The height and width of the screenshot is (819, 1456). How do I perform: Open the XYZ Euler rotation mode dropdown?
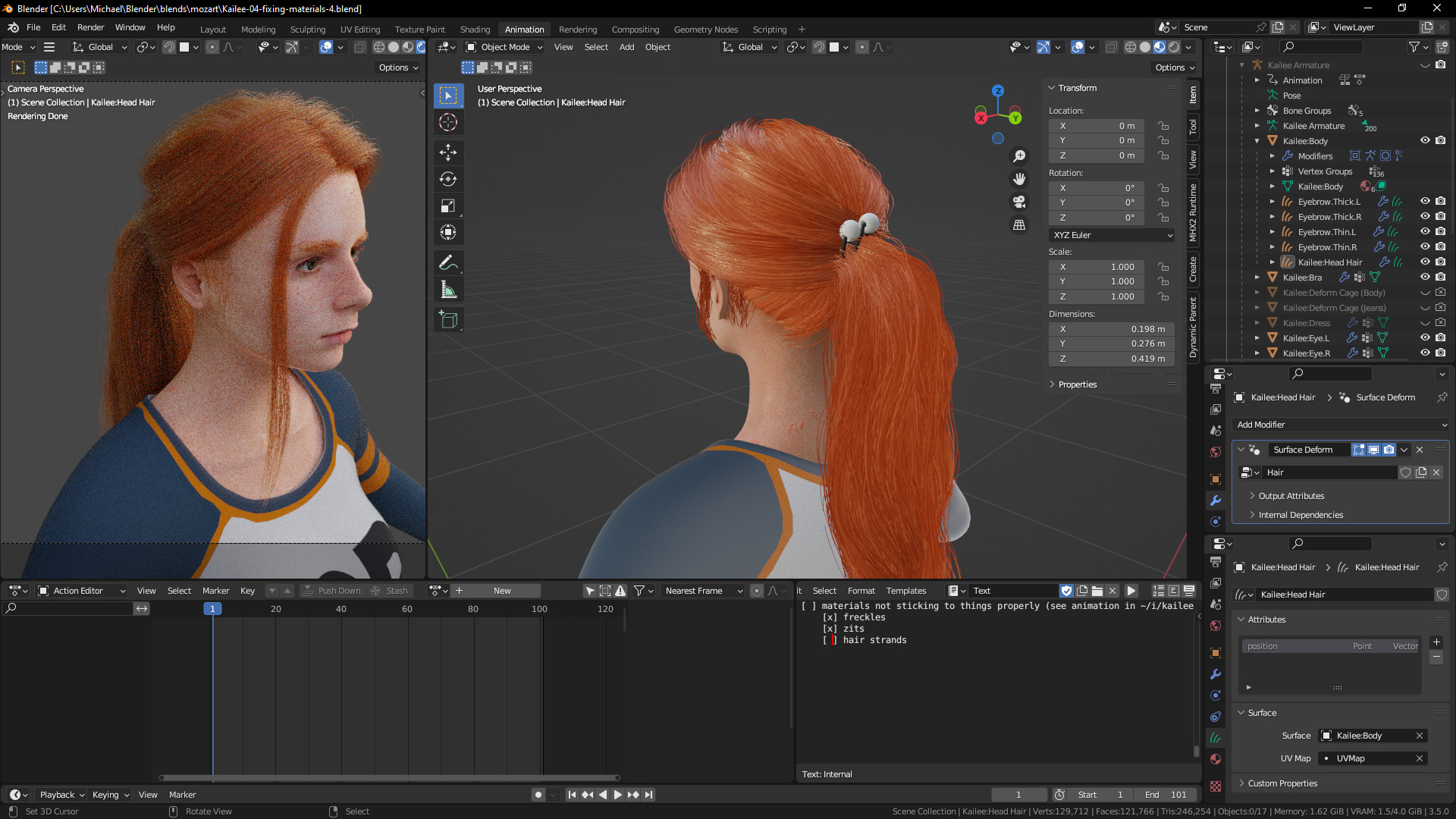(x=1112, y=235)
